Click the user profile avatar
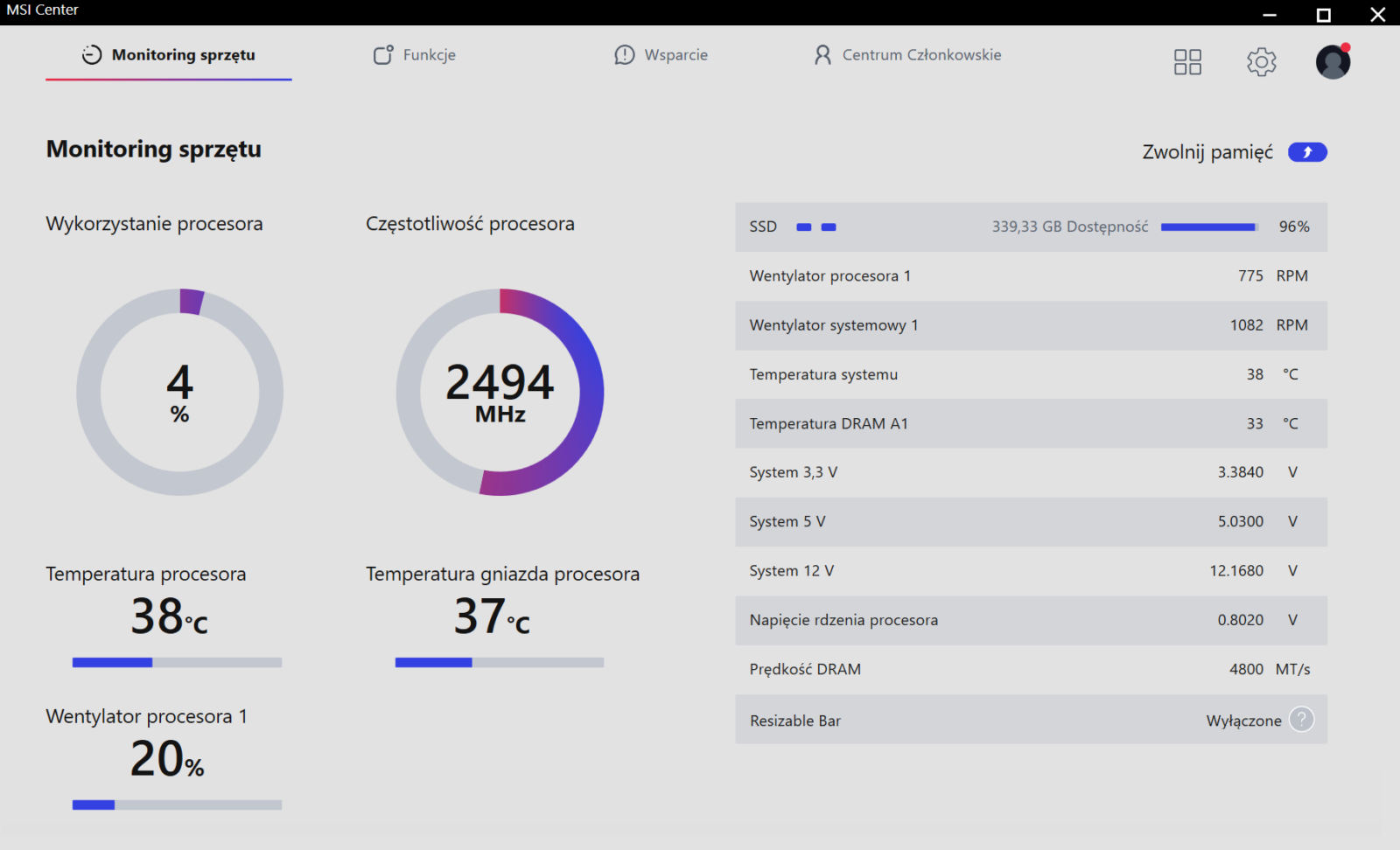Viewport: 1400px width, 850px height. (1333, 62)
